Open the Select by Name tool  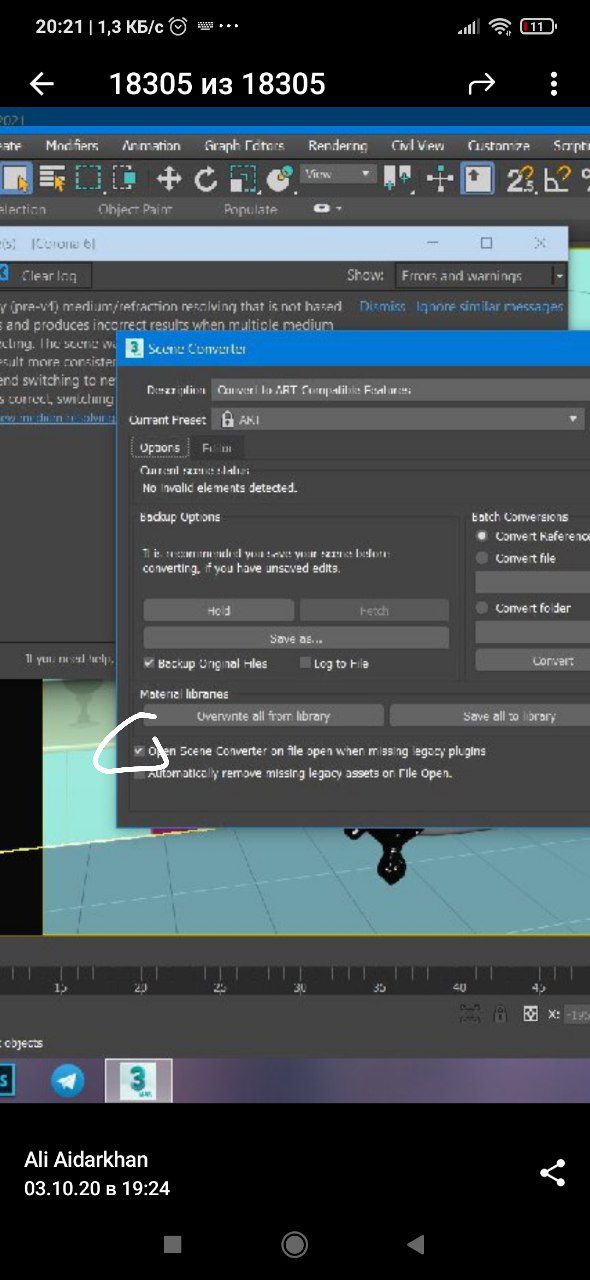pos(52,179)
